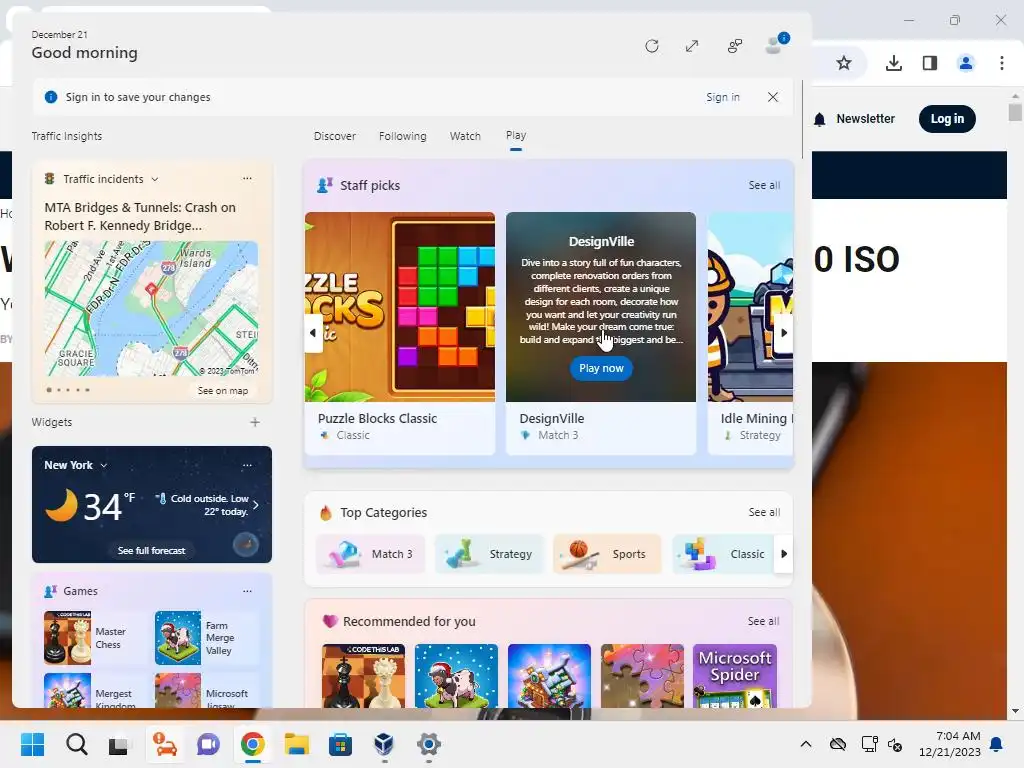Screen dimensions: 1024x768
Task: Select Strategy category
Action: (489, 554)
